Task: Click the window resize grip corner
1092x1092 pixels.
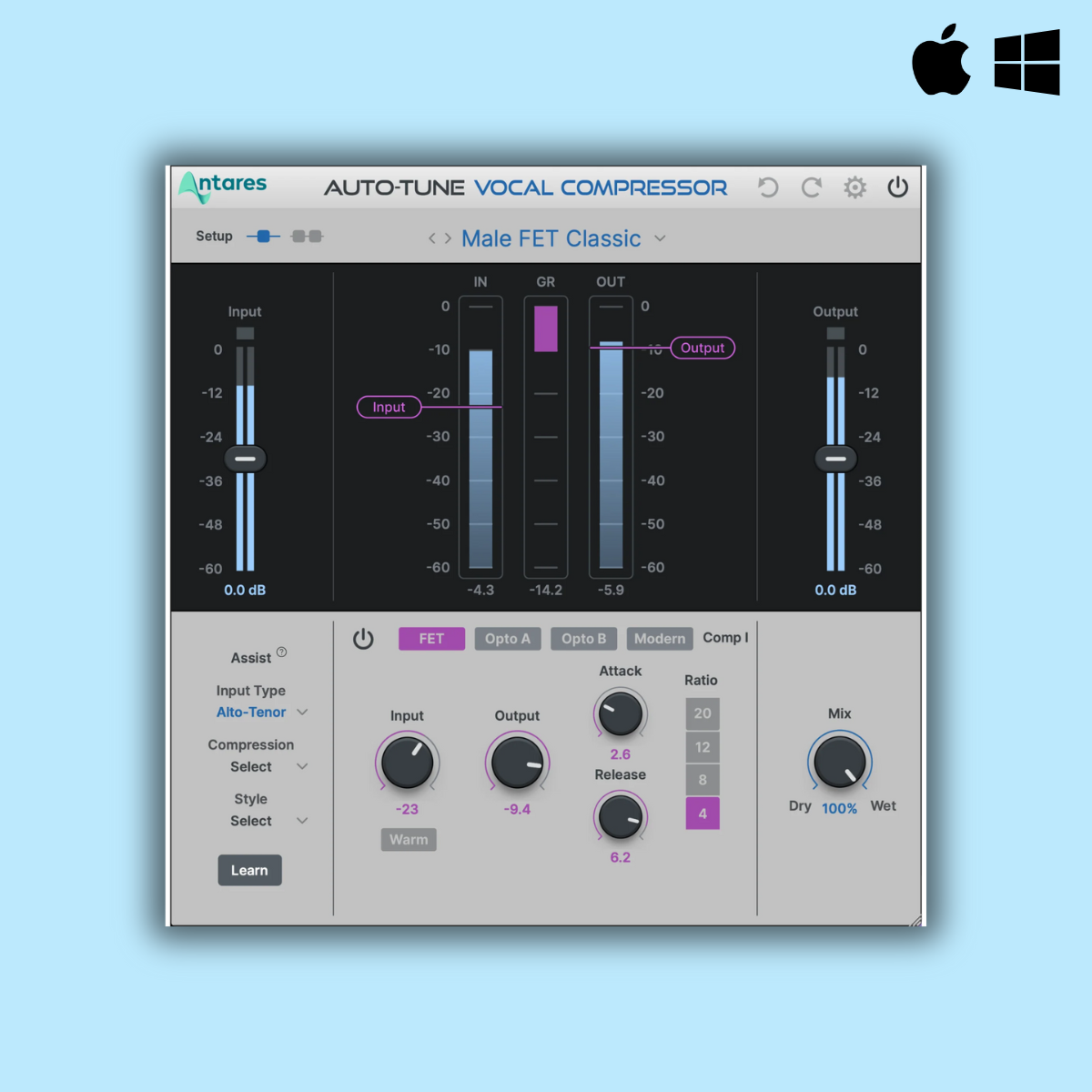Action: point(915,920)
